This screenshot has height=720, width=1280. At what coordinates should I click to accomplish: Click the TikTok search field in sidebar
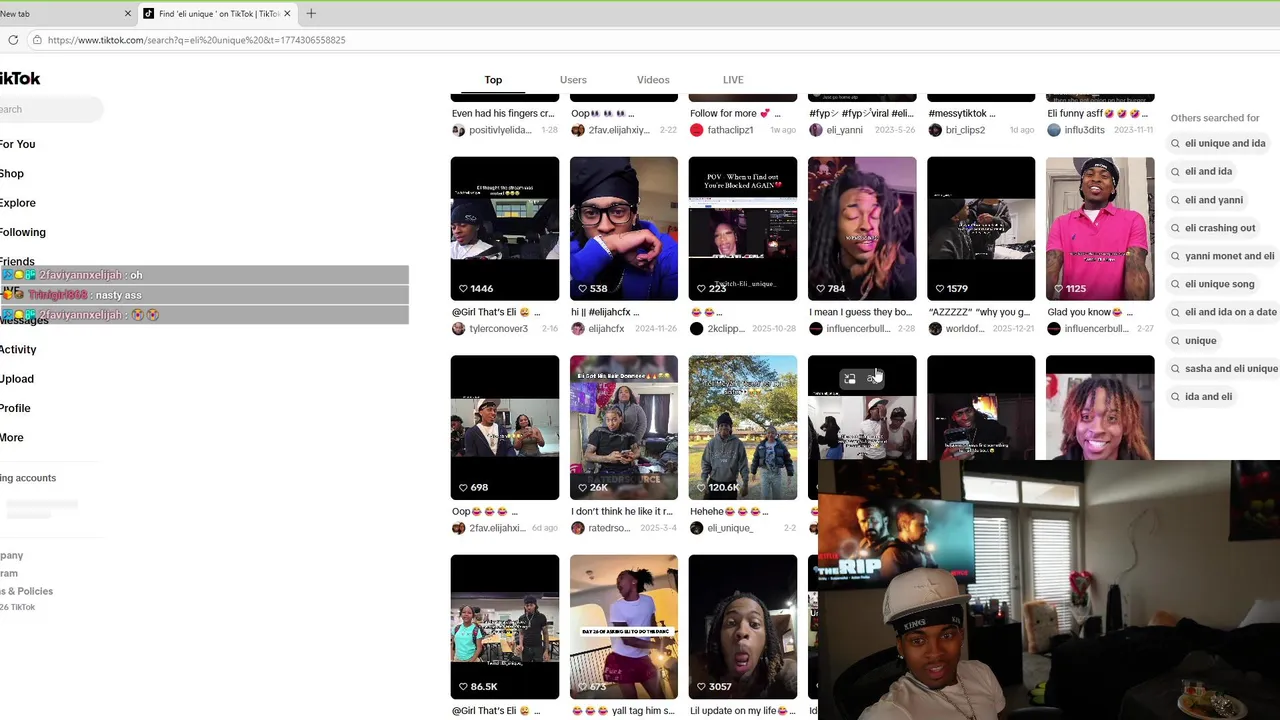50,109
